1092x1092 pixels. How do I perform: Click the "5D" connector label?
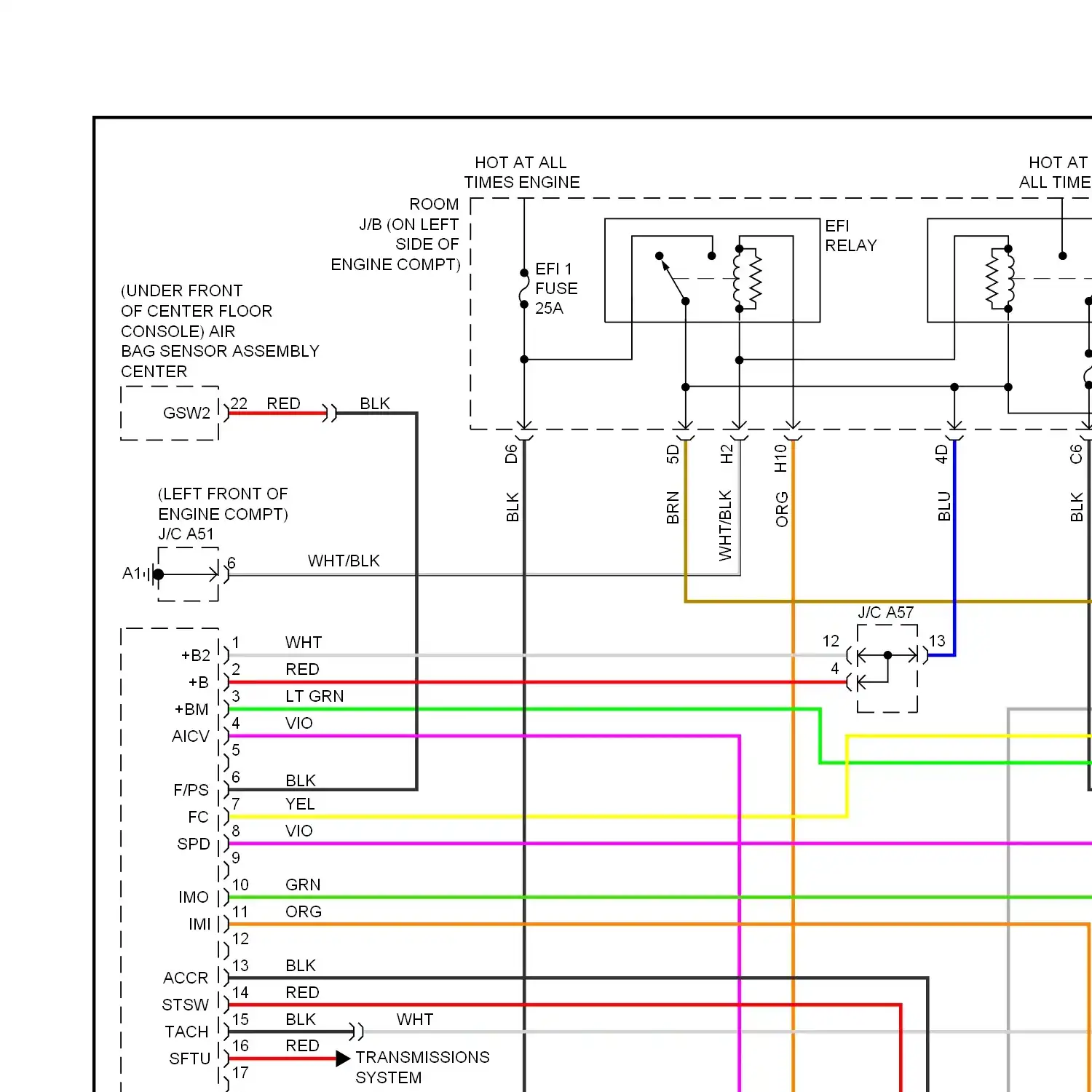(673, 454)
